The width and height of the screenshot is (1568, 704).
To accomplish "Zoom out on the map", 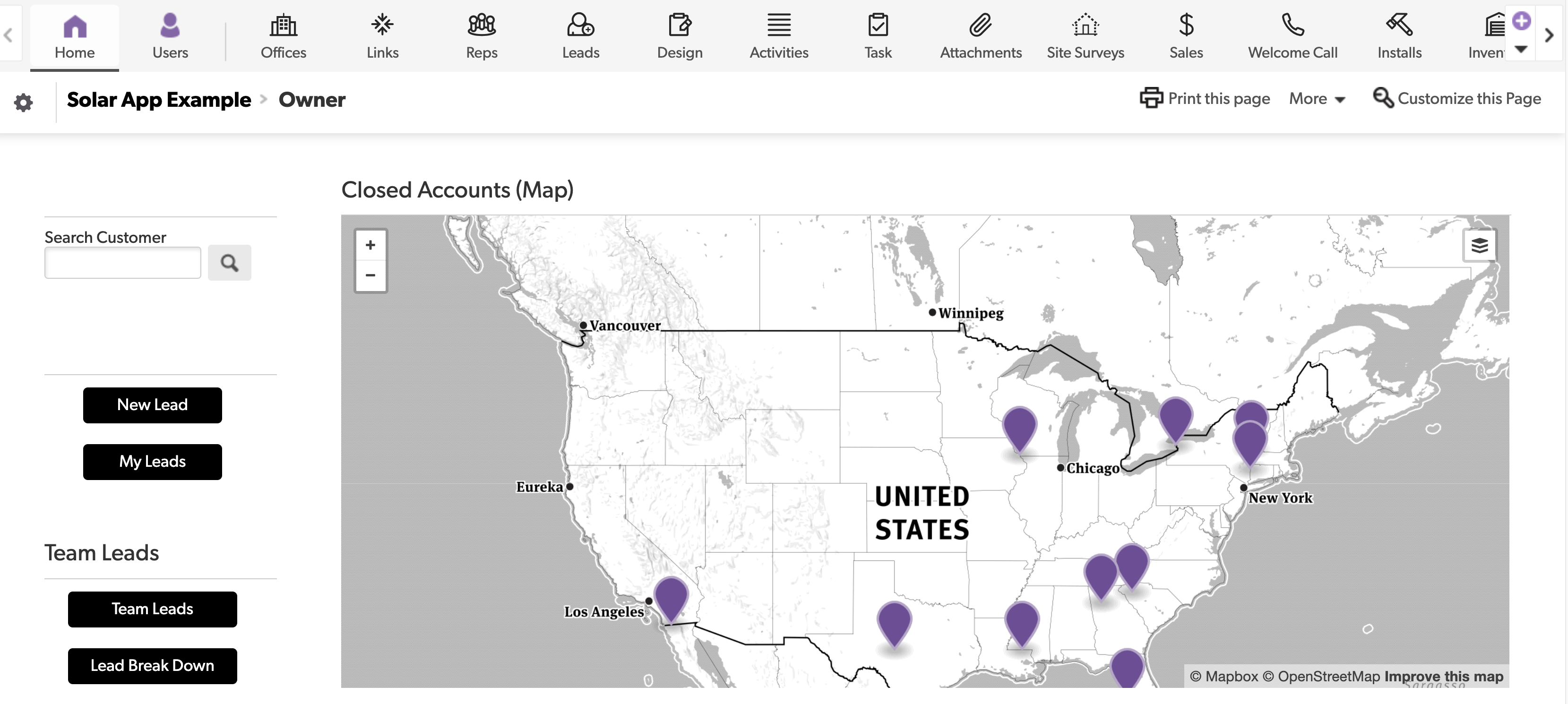I will click(x=370, y=275).
